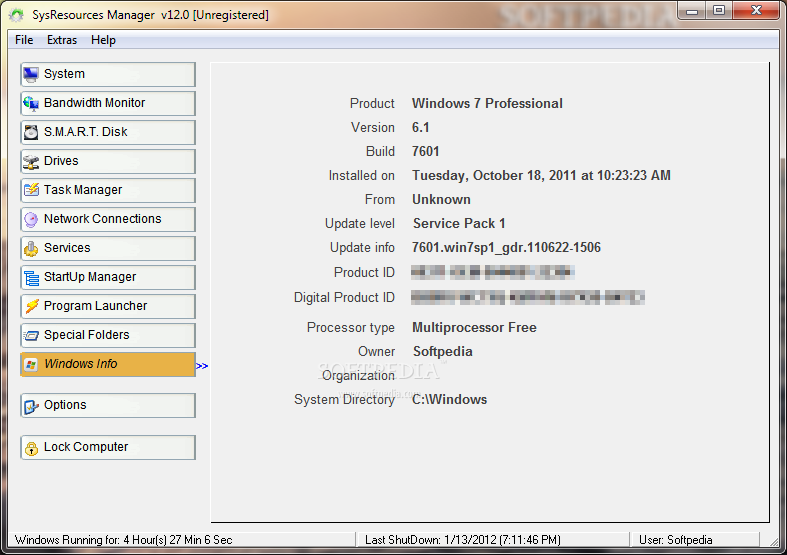787x555 pixels.
Task: Select the product name Windows 7 Professional
Action: pos(487,103)
